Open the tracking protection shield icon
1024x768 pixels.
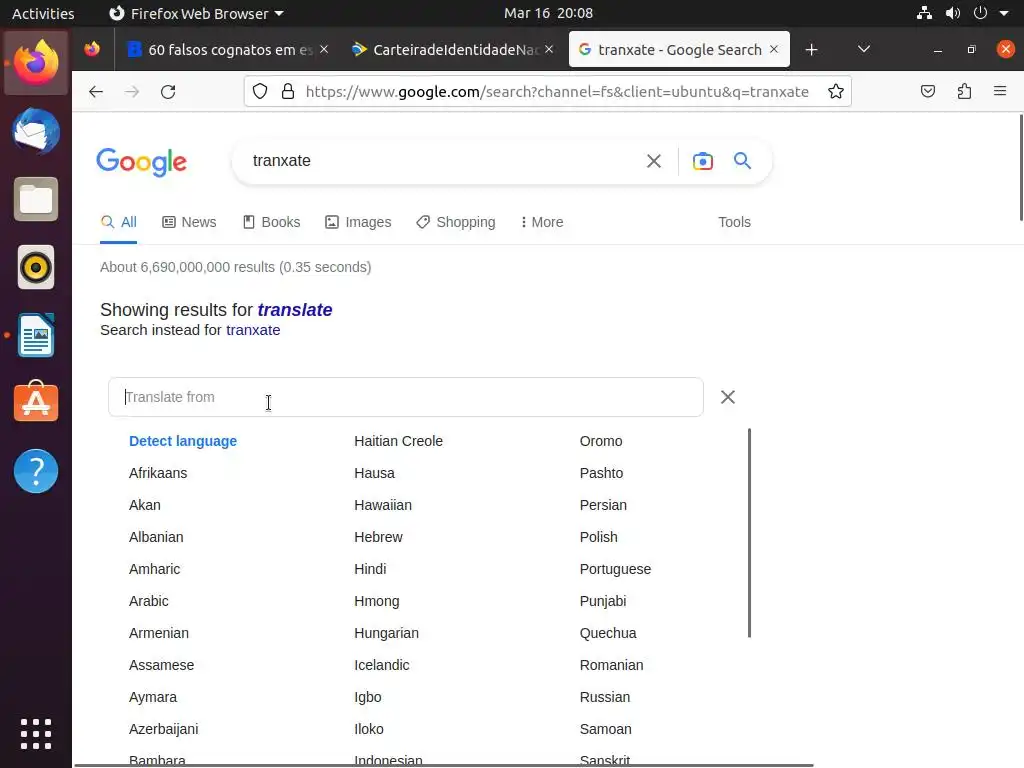coord(260,91)
